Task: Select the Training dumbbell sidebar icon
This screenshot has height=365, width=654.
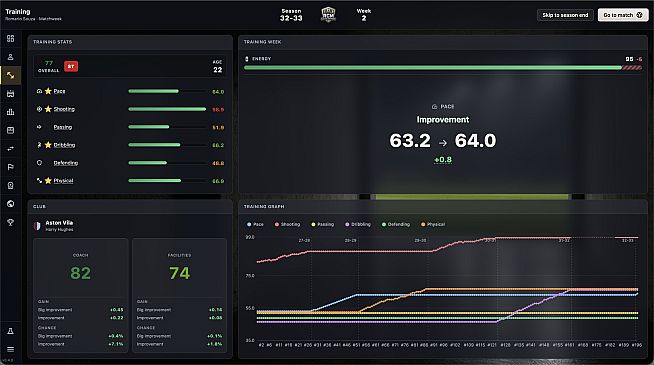Action: [10, 75]
